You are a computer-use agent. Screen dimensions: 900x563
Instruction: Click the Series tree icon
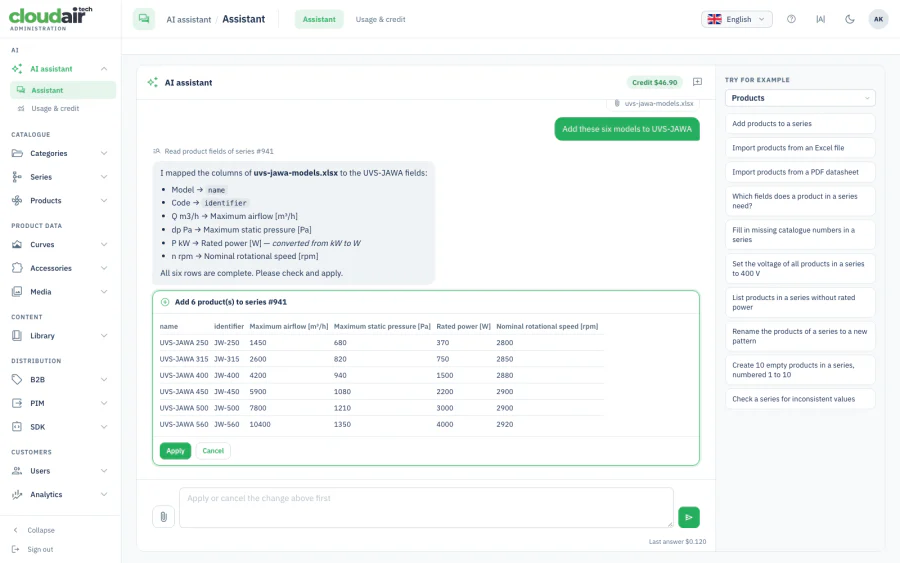pos(17,177)
